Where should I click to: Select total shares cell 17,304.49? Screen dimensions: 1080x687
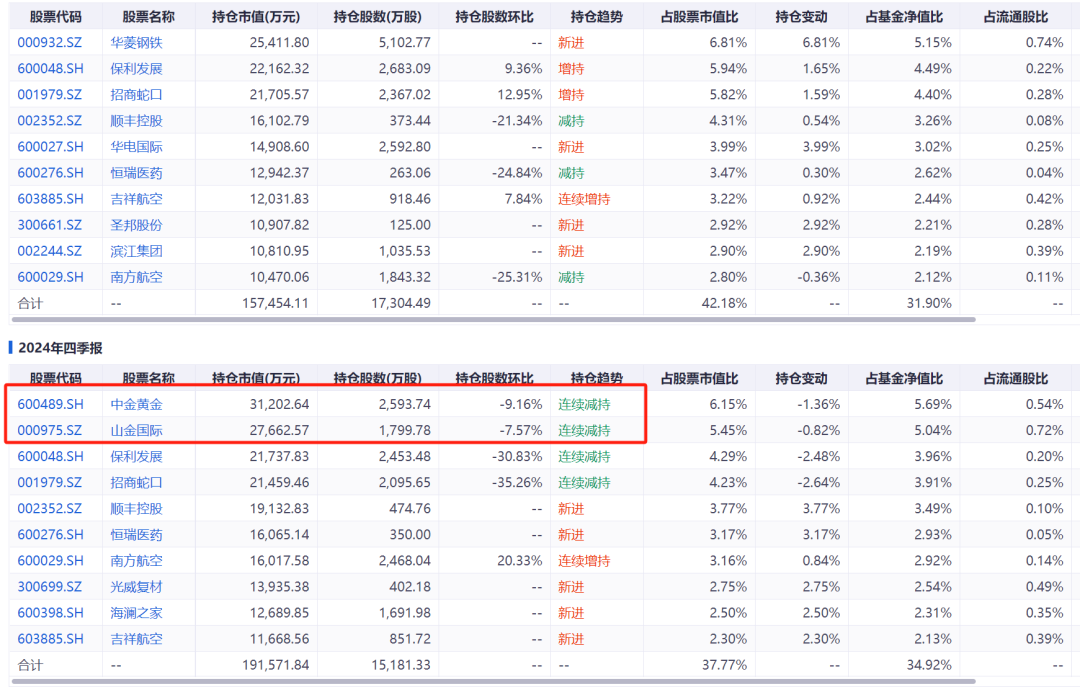(401, 303)
